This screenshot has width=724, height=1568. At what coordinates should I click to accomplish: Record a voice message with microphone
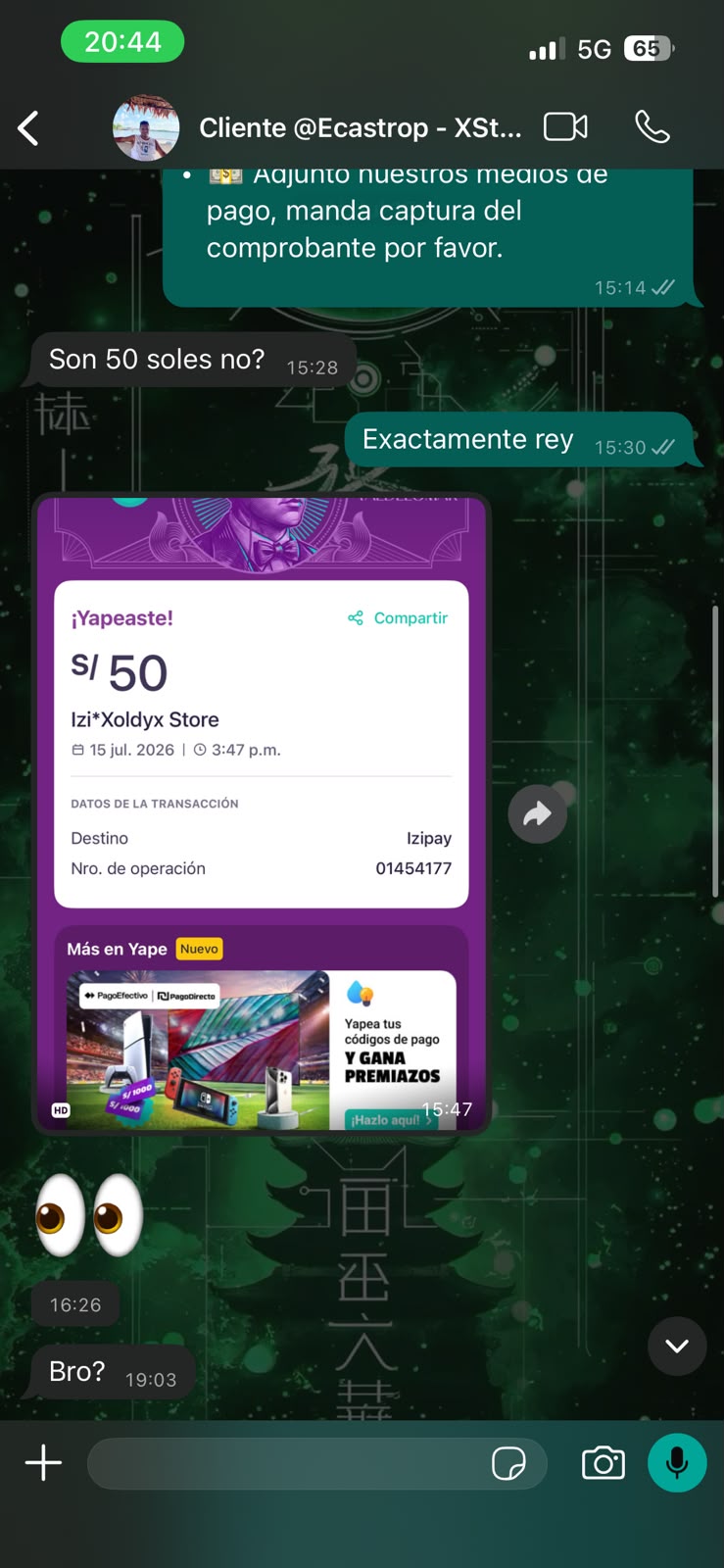[677, 1463]
